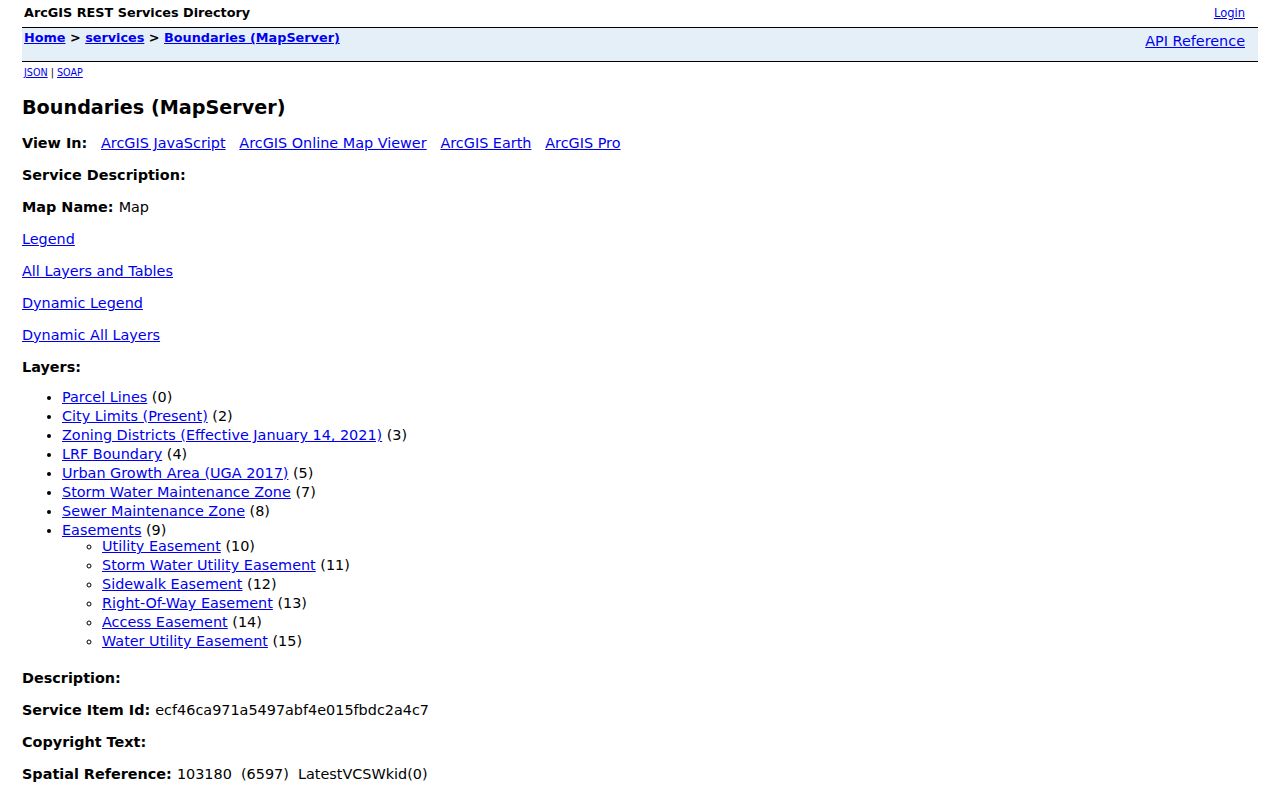Open the Right-Of-Way Easement sublayer
The height and width of the screenshot is (800, 1280).
pyautogui.click(x=187, y=603)
